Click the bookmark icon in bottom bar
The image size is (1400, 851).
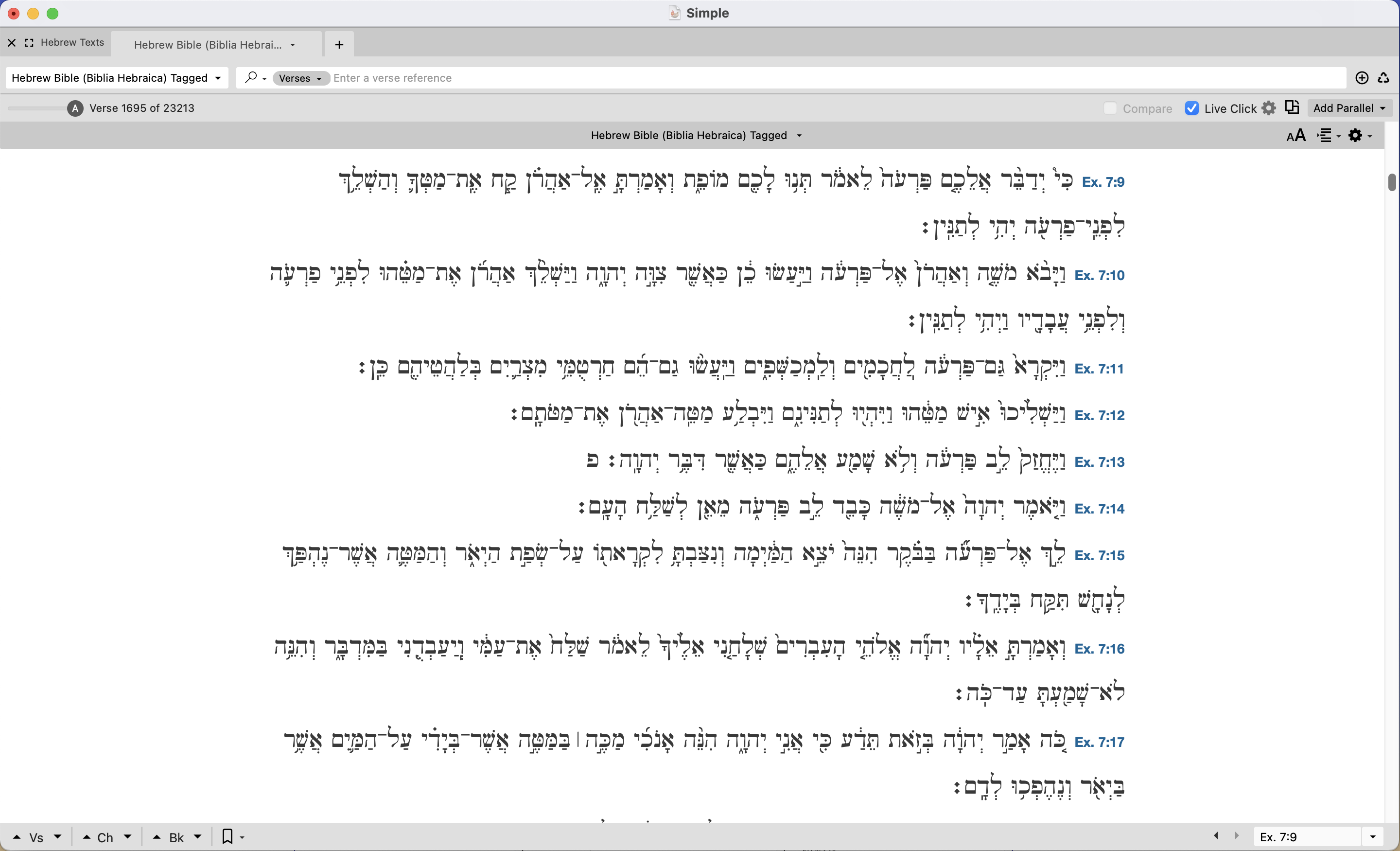click(227, 836)
